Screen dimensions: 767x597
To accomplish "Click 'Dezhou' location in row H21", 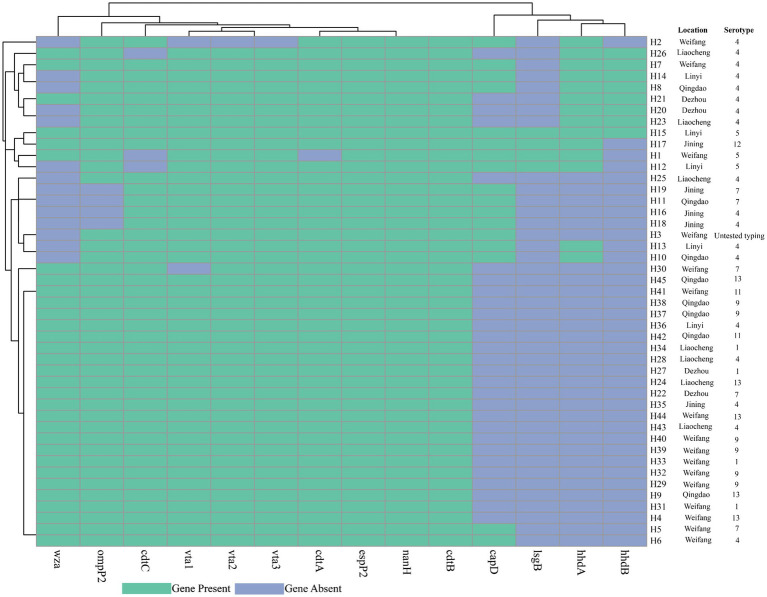I will click(x=694, y=99).
